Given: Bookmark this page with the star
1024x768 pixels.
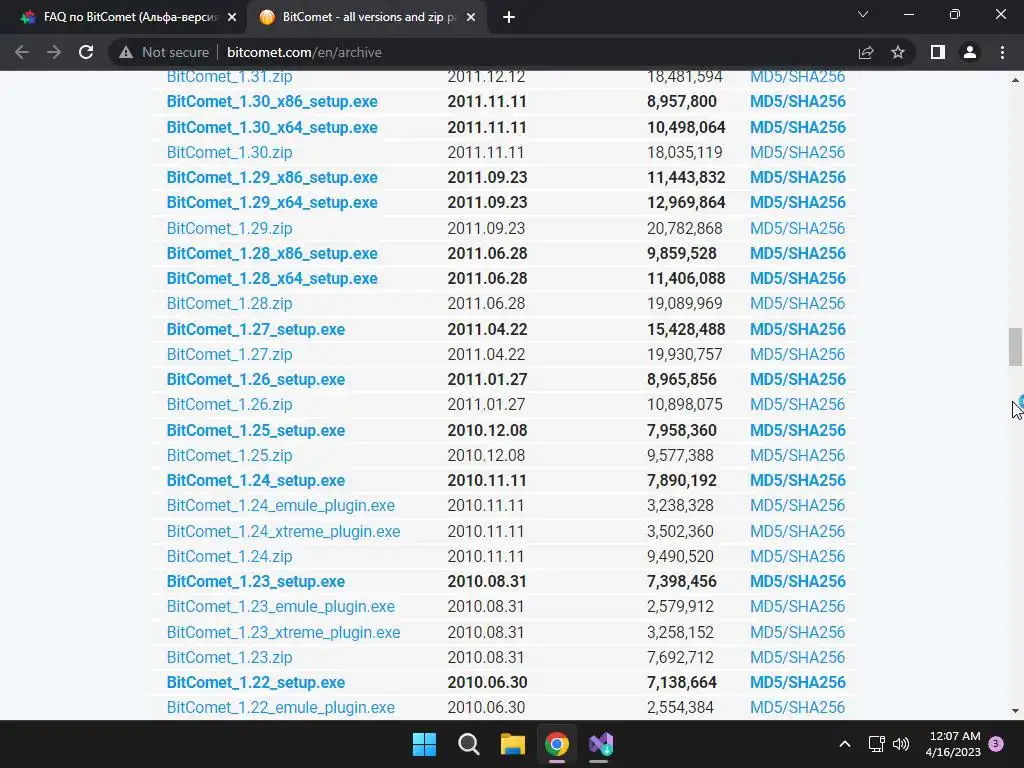Looking at the screenshot, I should (898, 52).
